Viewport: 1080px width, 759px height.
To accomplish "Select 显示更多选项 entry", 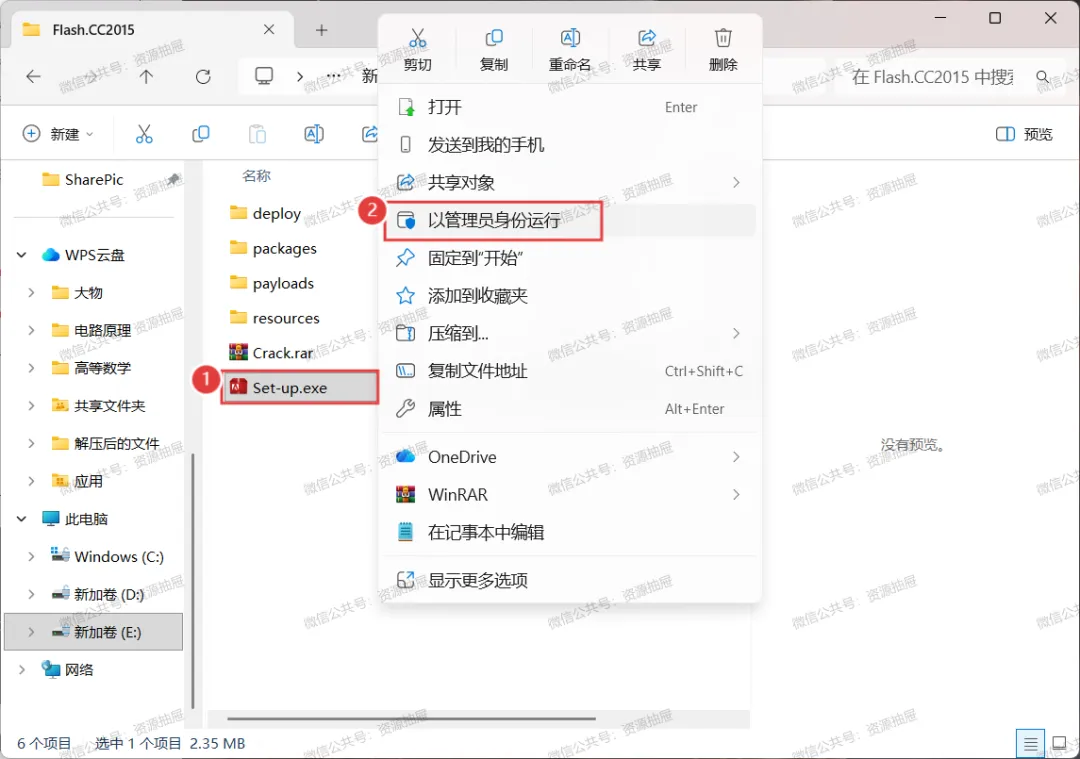I will 570,581.
